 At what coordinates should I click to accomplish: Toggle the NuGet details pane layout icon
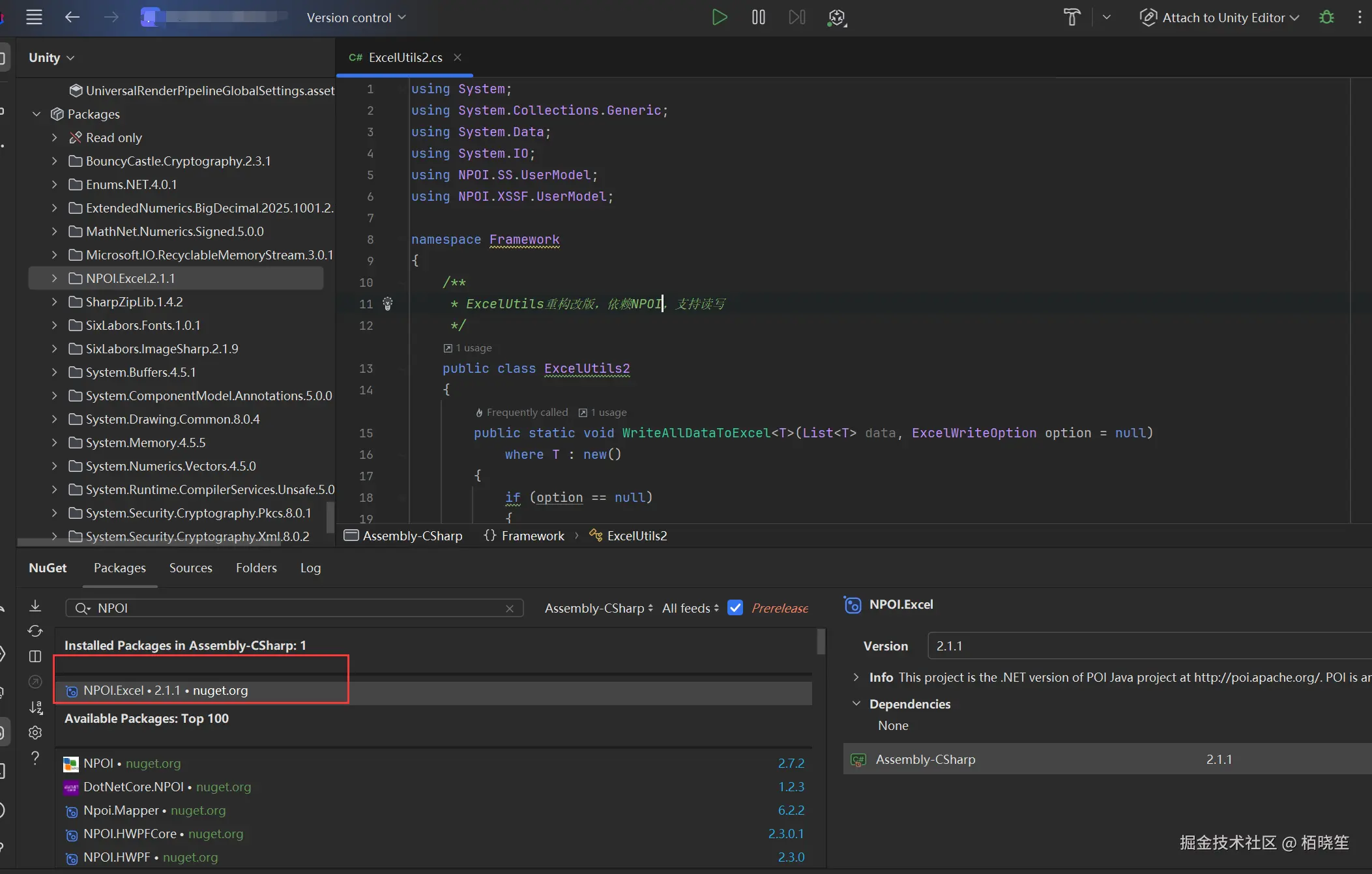click(35, 656)
